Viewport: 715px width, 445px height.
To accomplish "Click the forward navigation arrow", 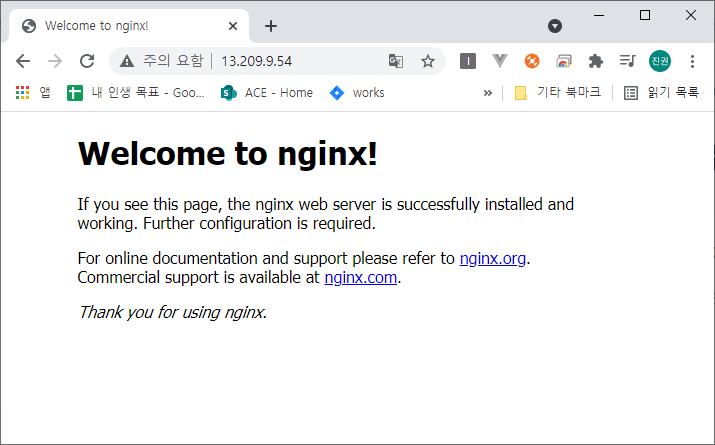I will (55, 61).
